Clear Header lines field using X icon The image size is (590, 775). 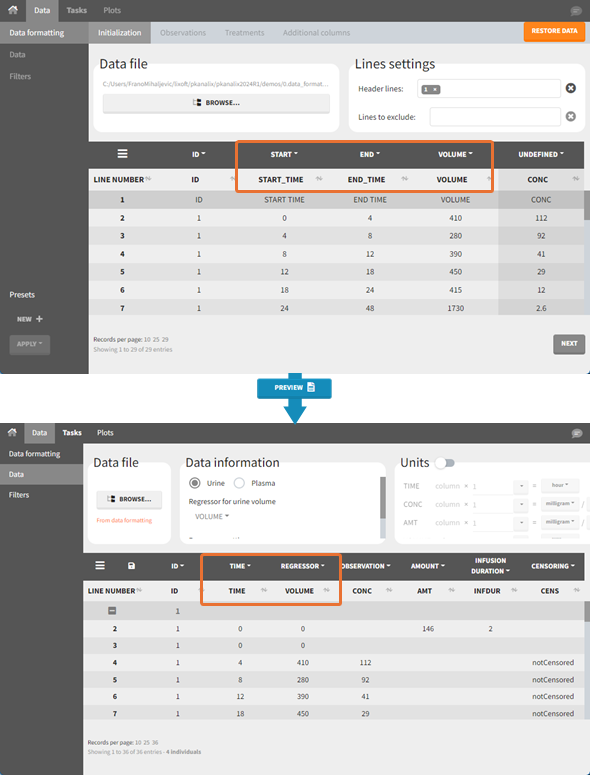click(570, 88)
